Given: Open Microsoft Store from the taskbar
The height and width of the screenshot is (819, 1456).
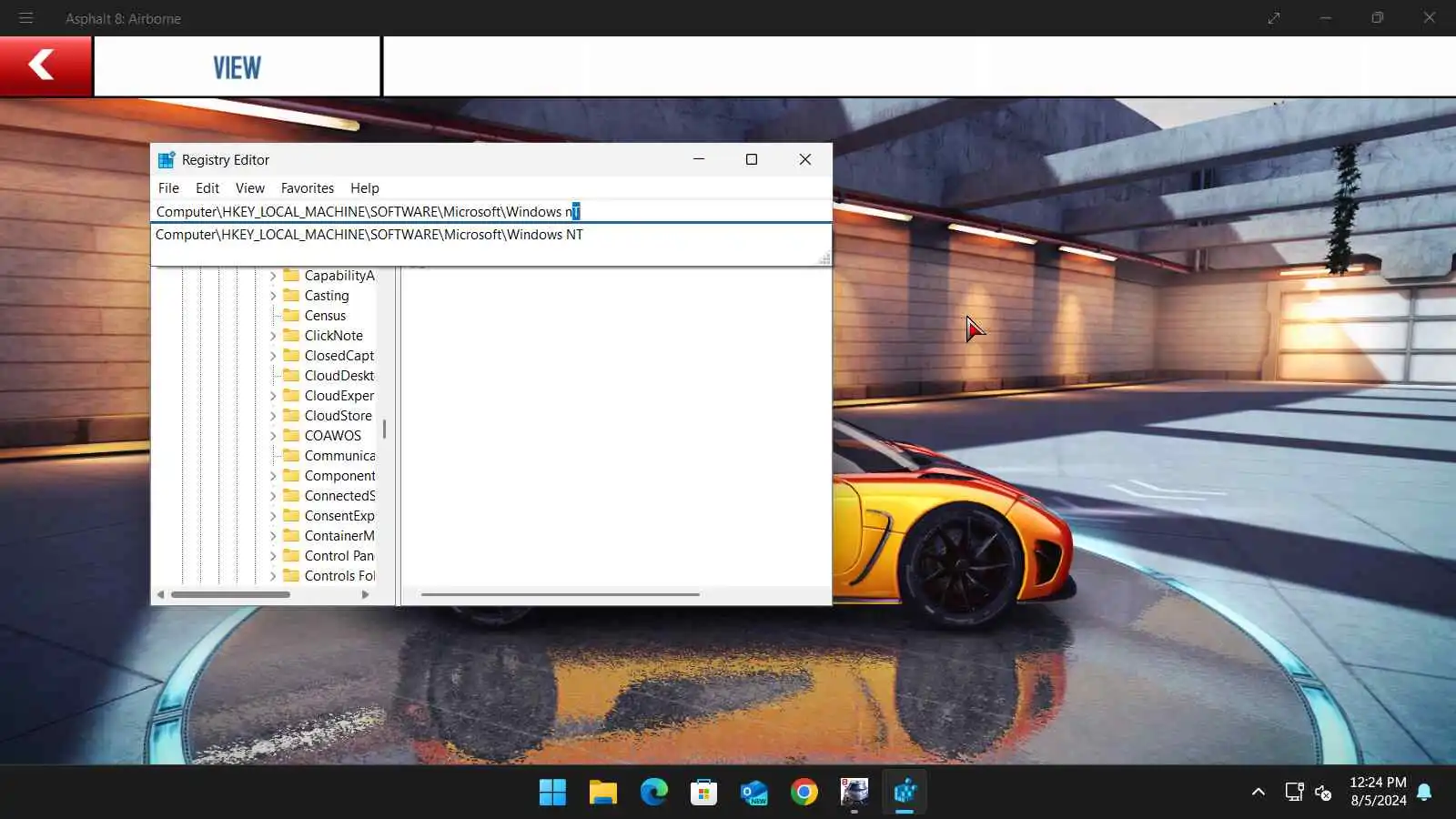Looking at the screenshot, I should (703, 793).
